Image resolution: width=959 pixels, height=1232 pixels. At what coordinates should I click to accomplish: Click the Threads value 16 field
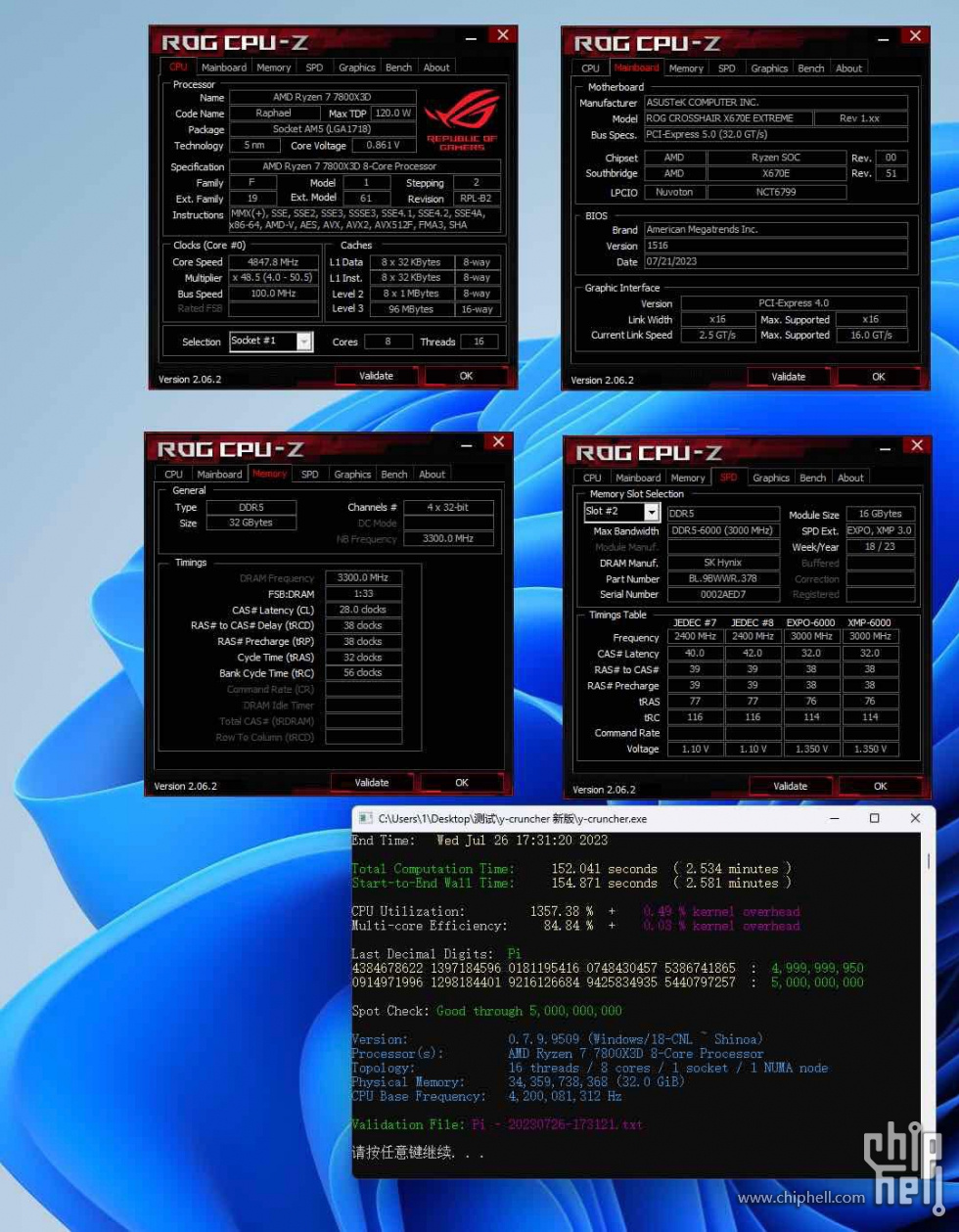(479, 342)
